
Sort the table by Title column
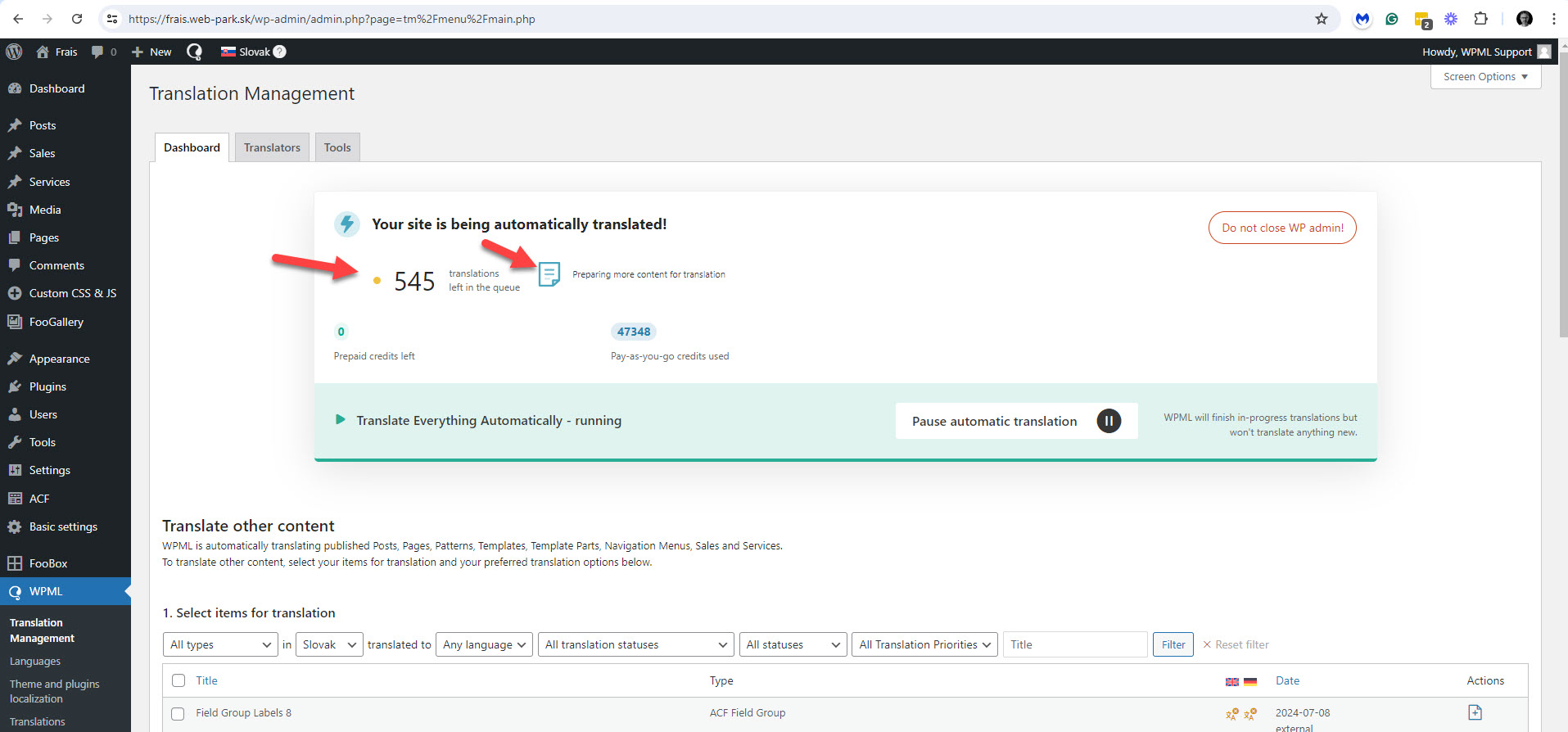click(206, 680)
